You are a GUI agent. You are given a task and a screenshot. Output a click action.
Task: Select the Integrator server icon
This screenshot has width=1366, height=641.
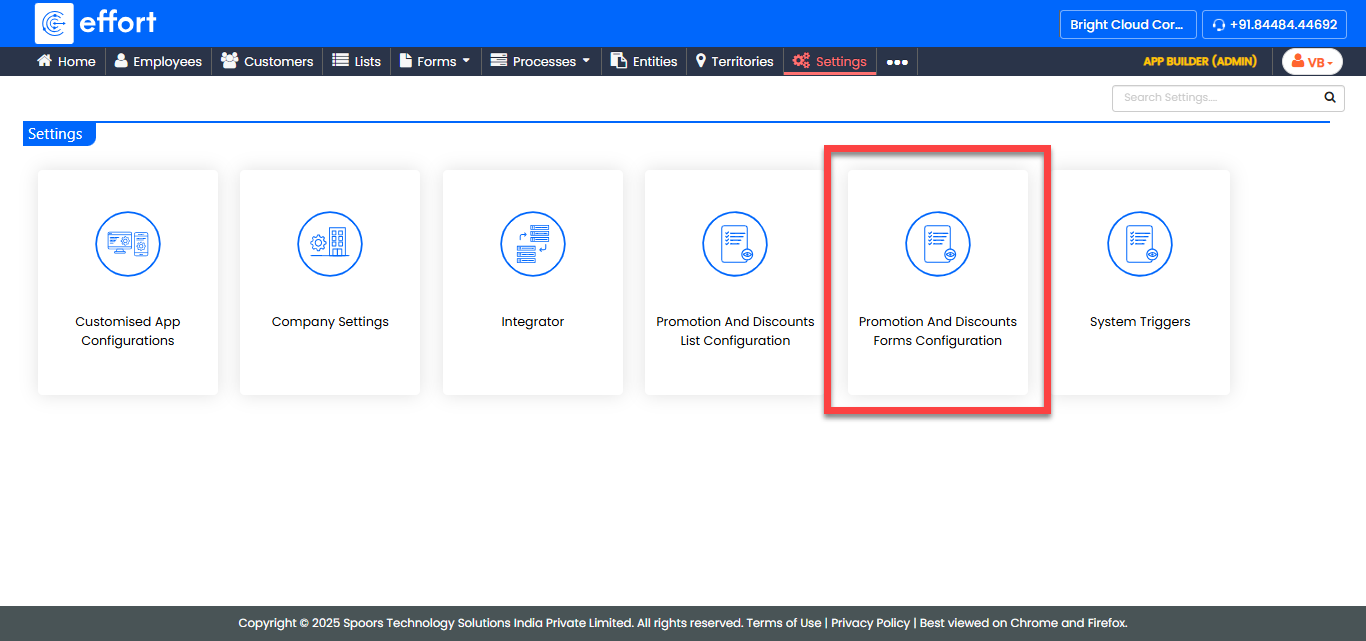point(533,244)
